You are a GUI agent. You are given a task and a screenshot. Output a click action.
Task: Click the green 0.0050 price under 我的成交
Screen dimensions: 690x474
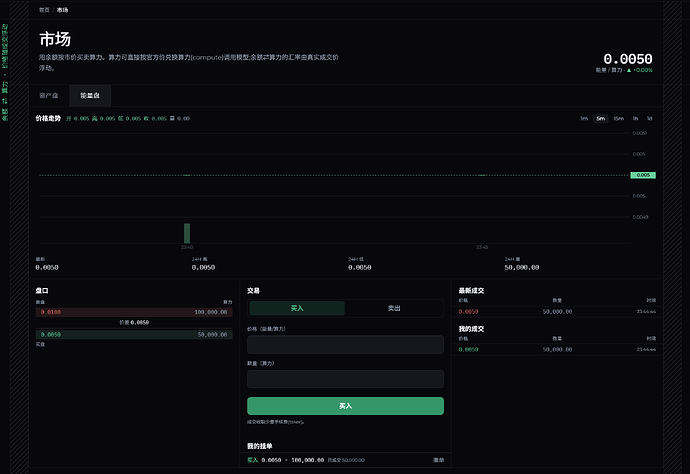pos(468,349)
